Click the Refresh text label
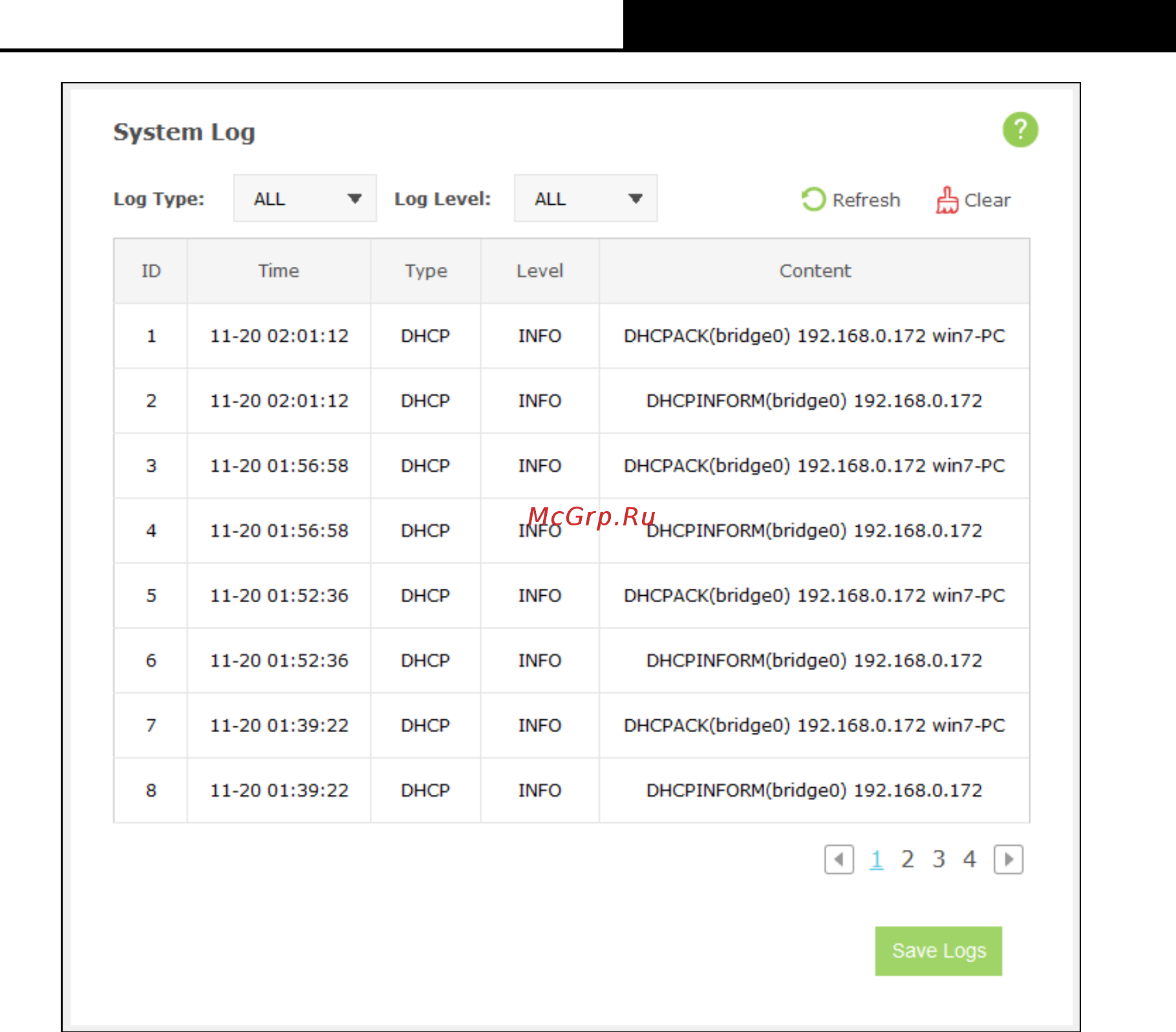The height and width of the screenshot is (1032, 1176). [866, 200]
